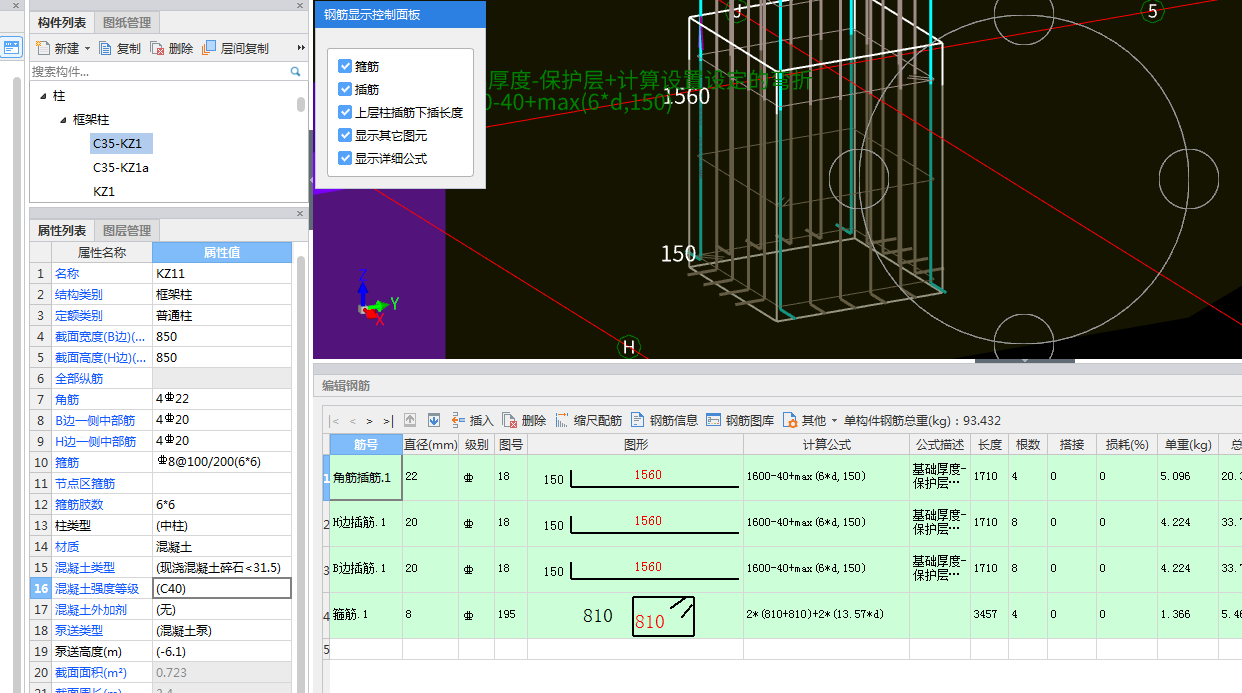1242x693 pixels.
Task: Select C35-KZ1a in component tree
Action: pyautogui.click(x=121, y=167)
